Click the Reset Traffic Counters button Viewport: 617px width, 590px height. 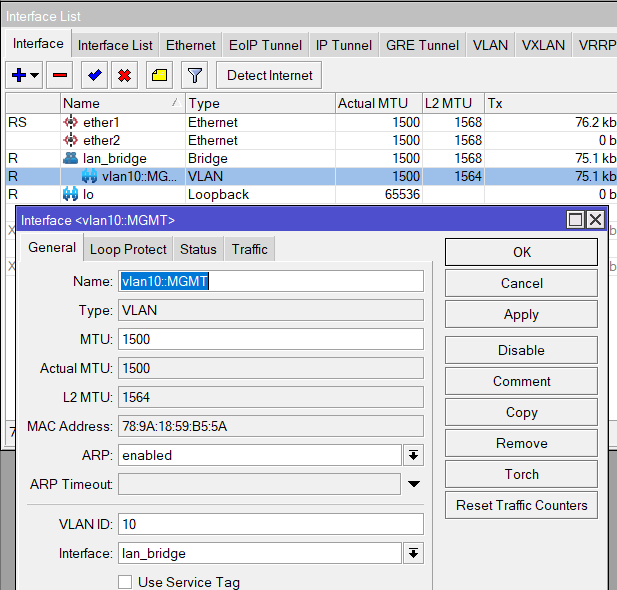(x=521, y=505)
